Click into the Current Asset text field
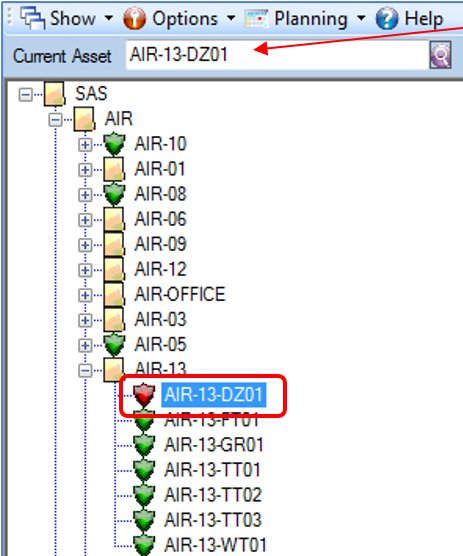The image size is (463, 556). 277,55
